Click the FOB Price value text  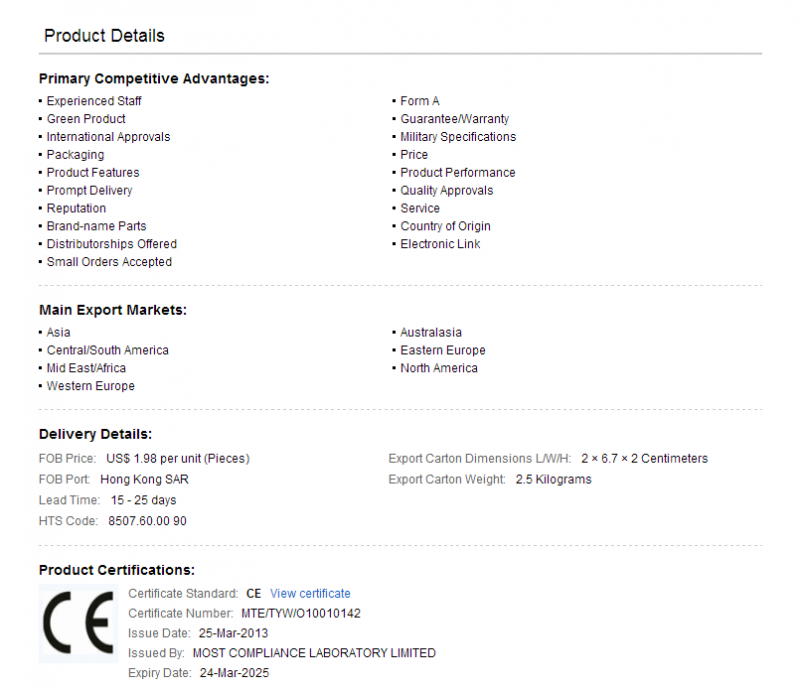(178, 459)
